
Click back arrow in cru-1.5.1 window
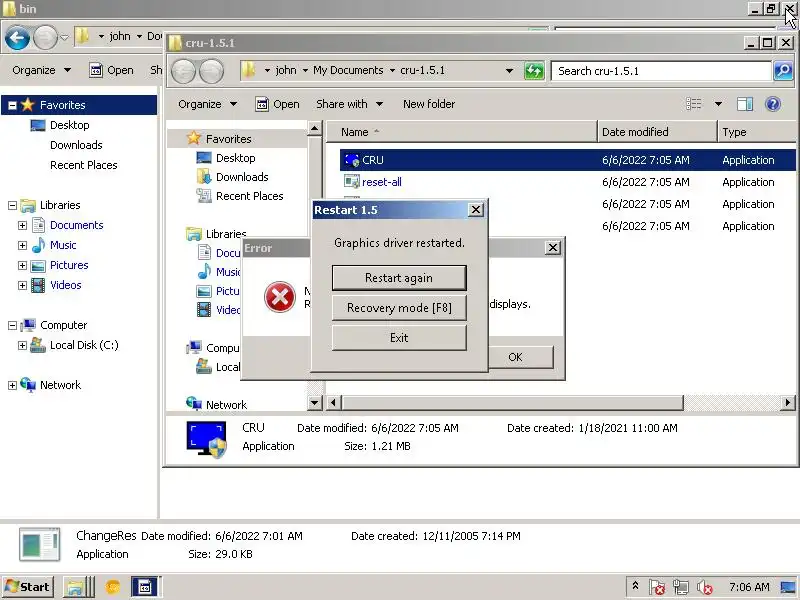click(183, 71)
